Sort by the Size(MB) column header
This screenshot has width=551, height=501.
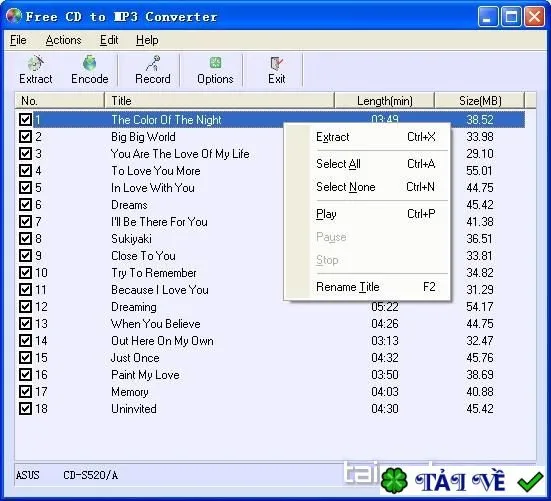480,101
